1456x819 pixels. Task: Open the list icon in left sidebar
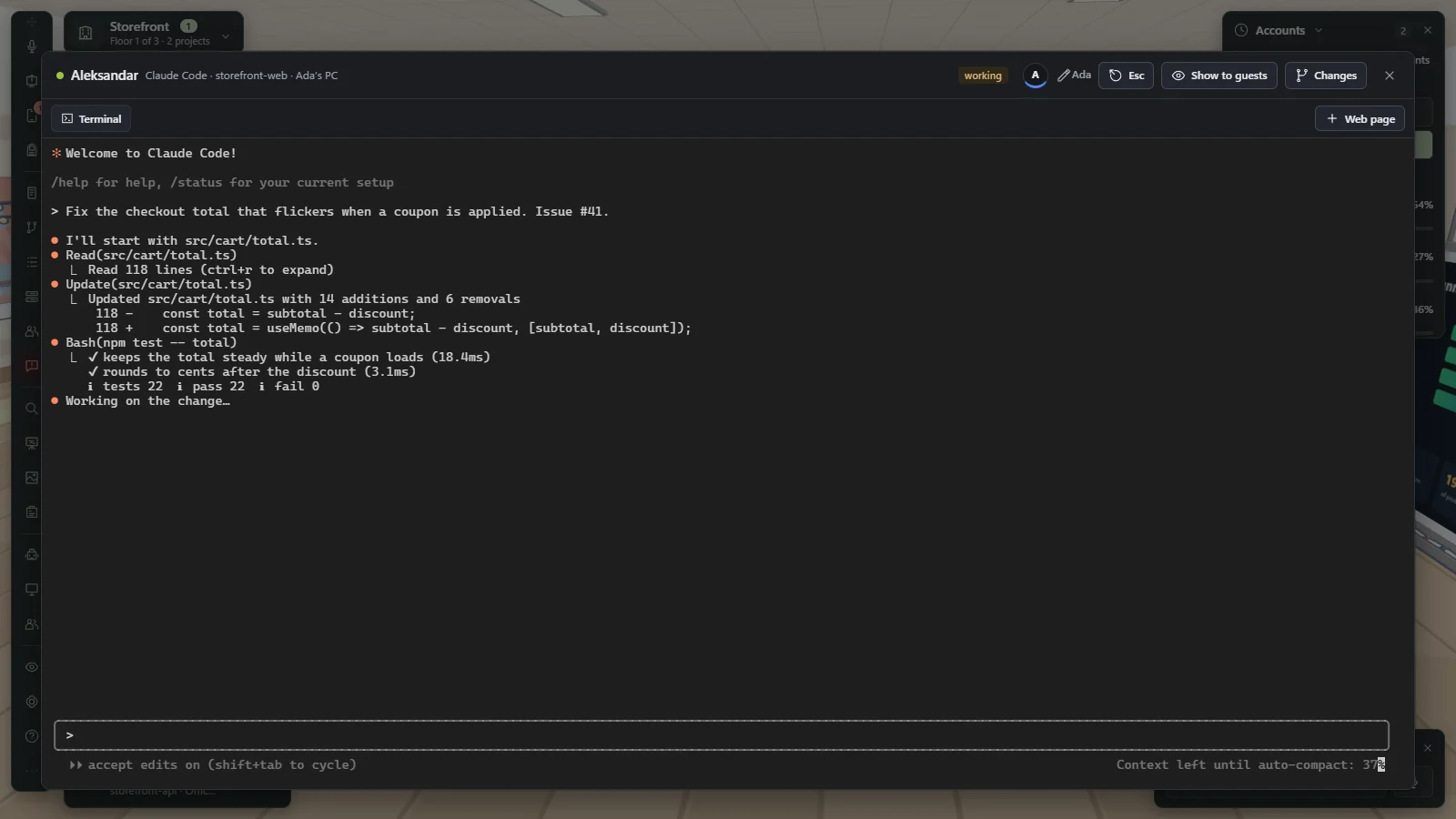coord(32,262)
